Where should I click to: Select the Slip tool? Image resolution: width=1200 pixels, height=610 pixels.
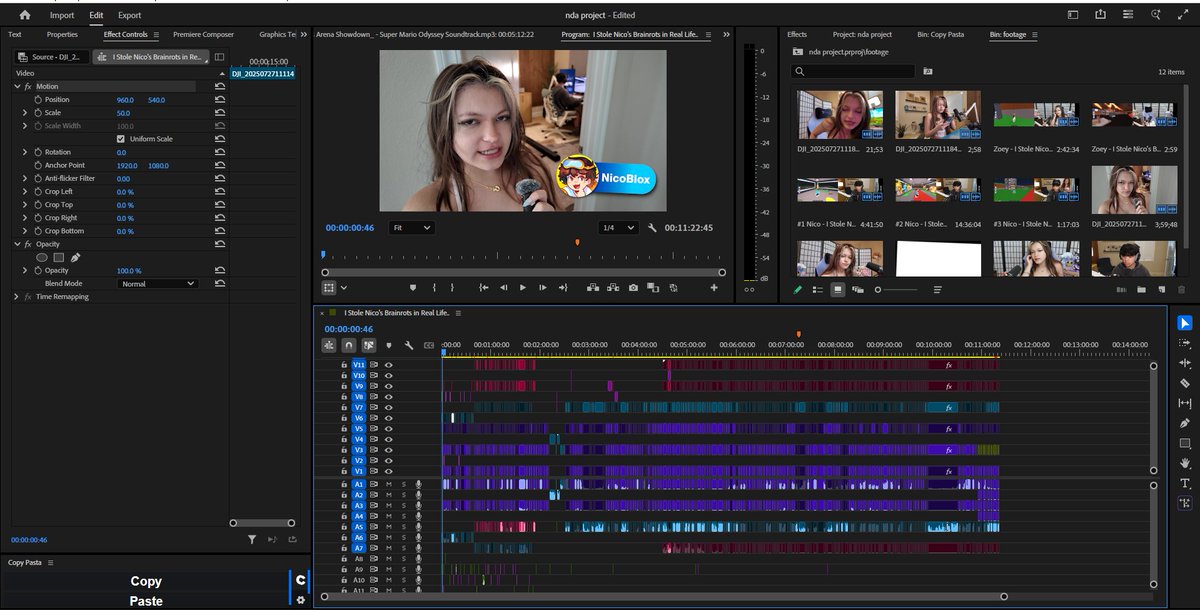click(x=1185, y=403)
